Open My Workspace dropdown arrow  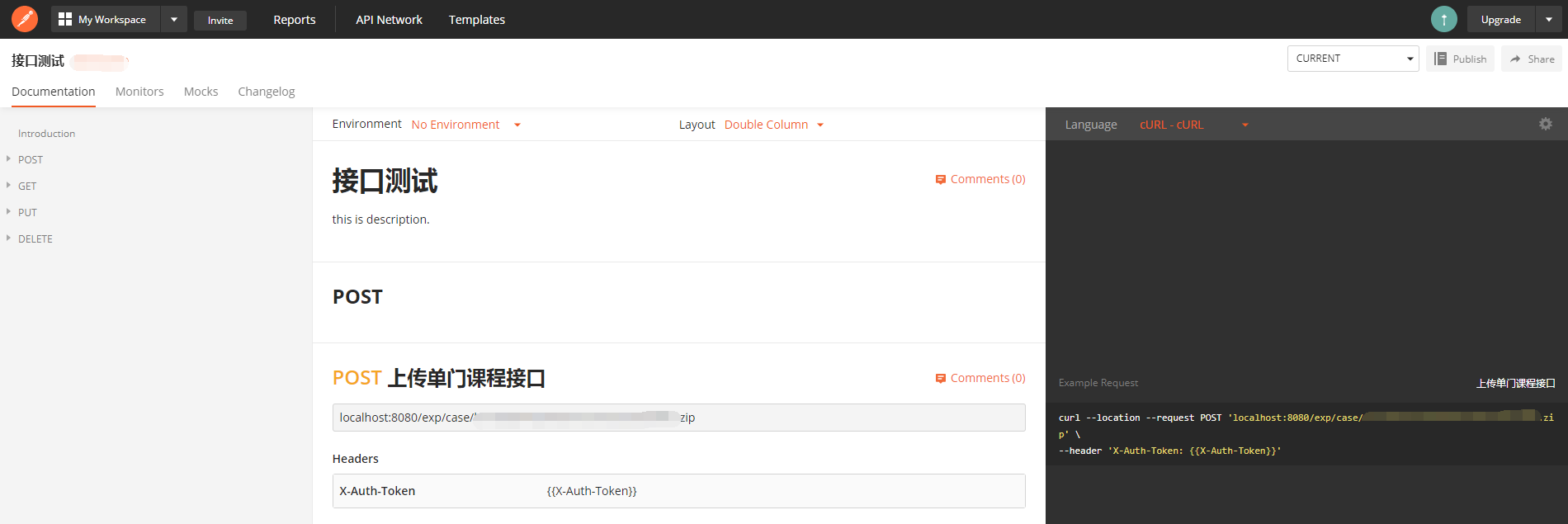(x=174, y=19)
